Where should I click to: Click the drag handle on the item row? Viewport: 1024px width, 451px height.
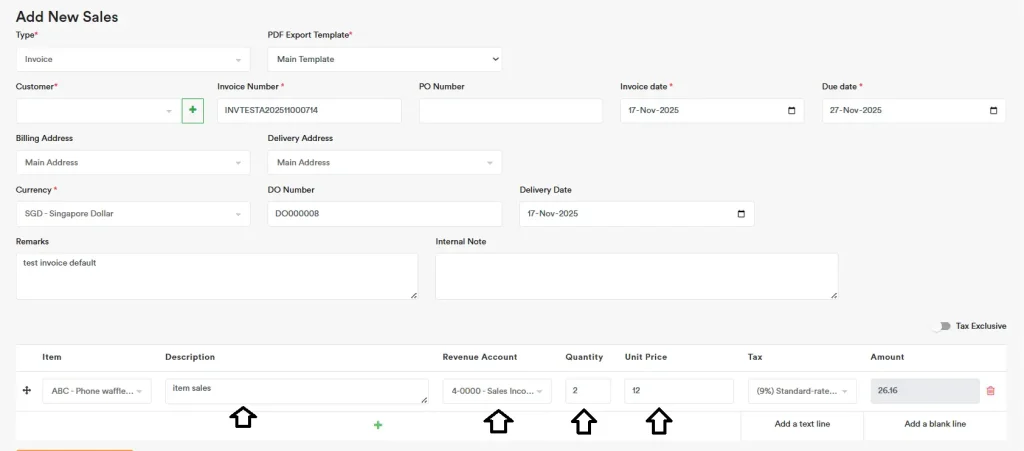[x=26, y=390]
